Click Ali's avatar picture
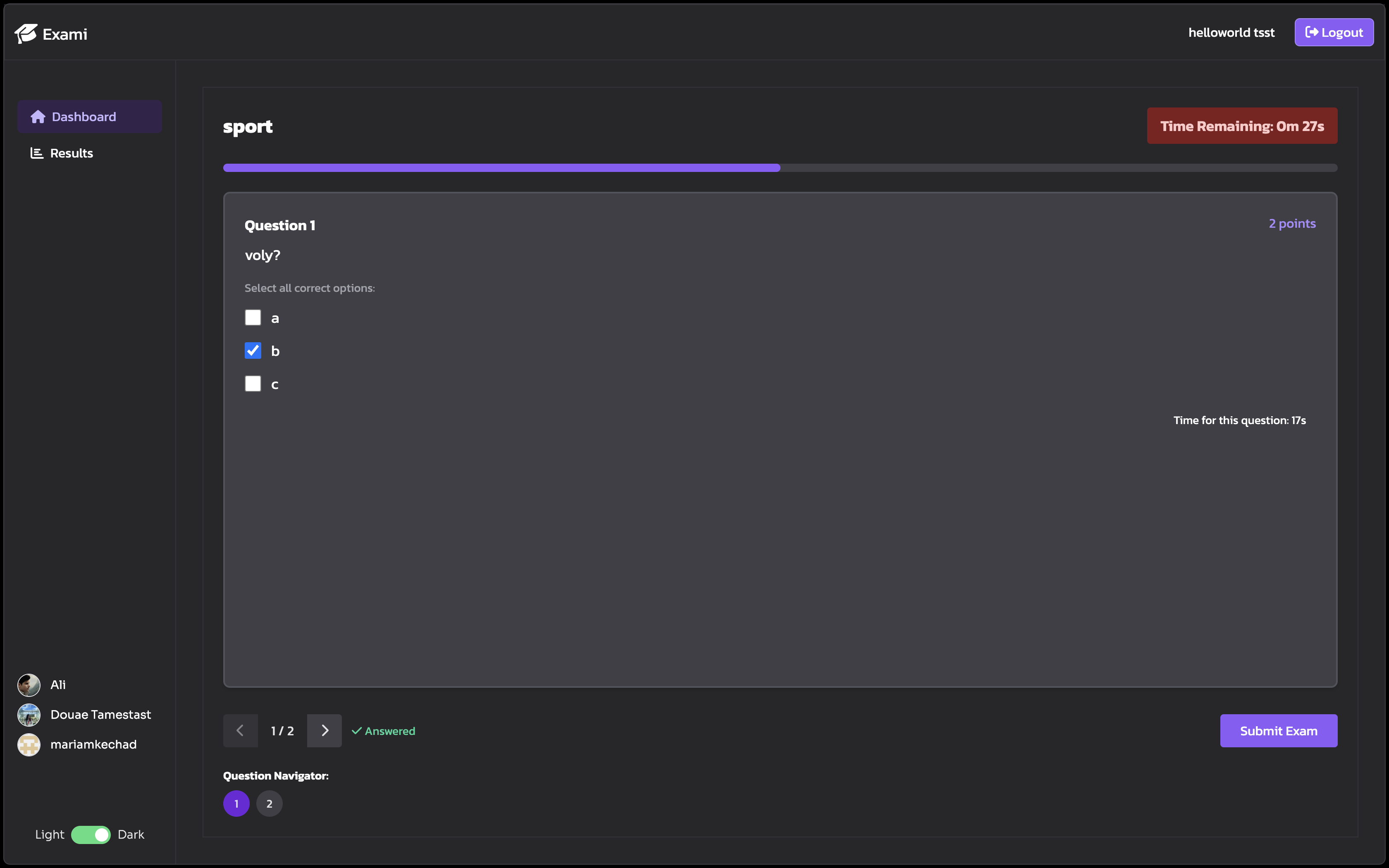This screenshot has height=868, width=1389. (x=29, y=685)
